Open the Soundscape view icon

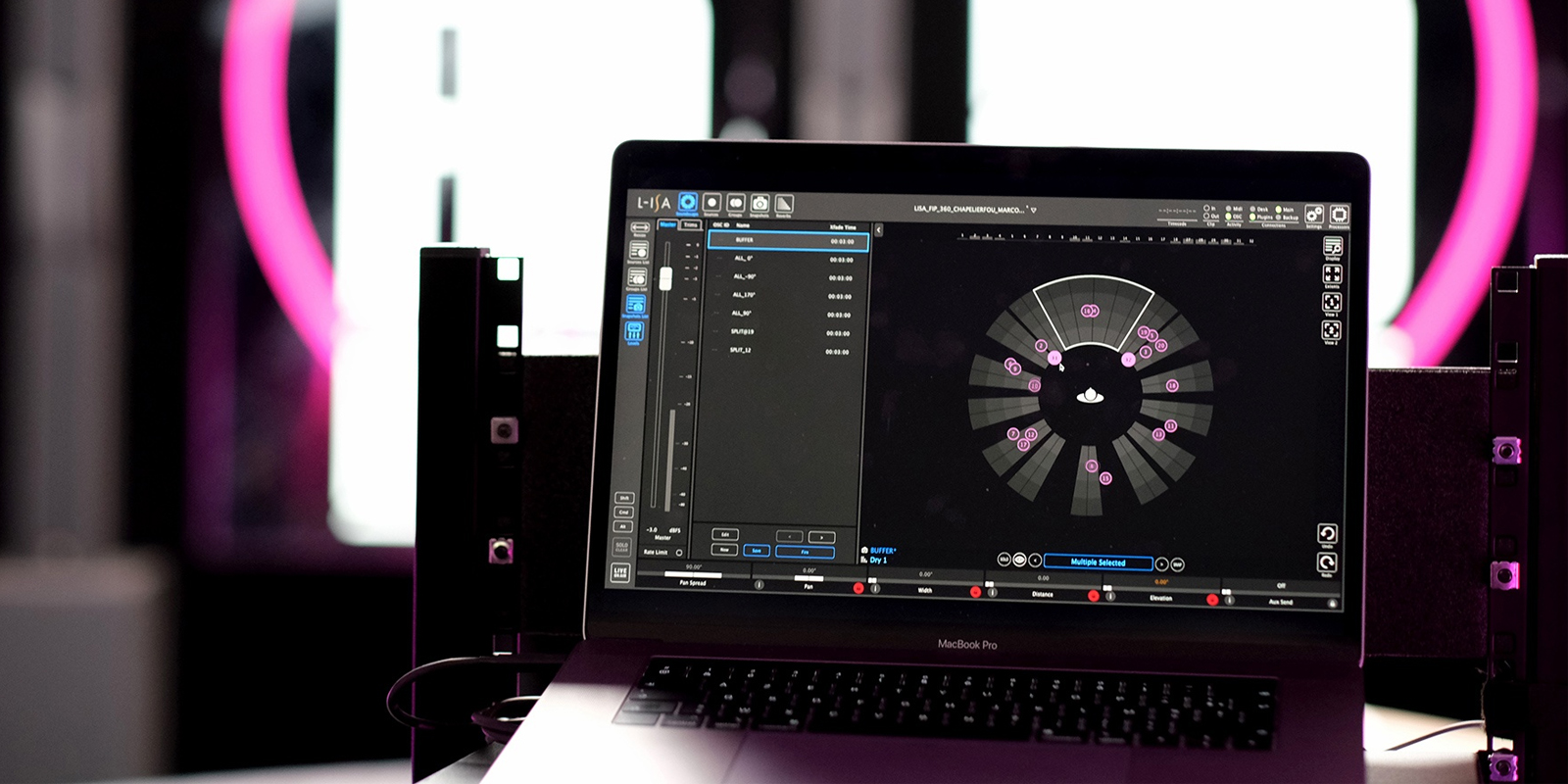[688, 202]
